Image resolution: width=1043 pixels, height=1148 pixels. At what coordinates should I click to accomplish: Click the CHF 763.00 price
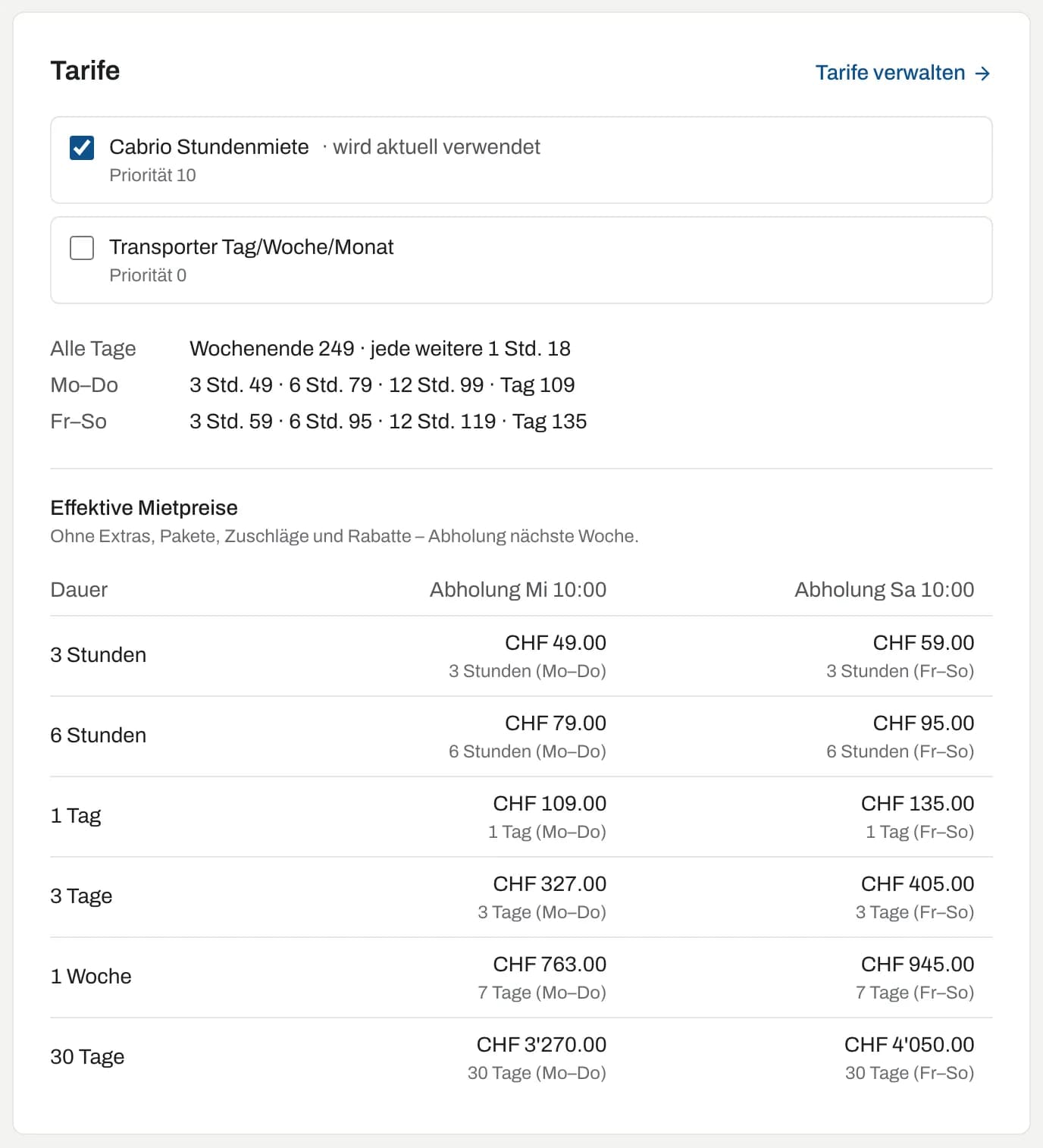pyautogui.click(x=550, y=964)
